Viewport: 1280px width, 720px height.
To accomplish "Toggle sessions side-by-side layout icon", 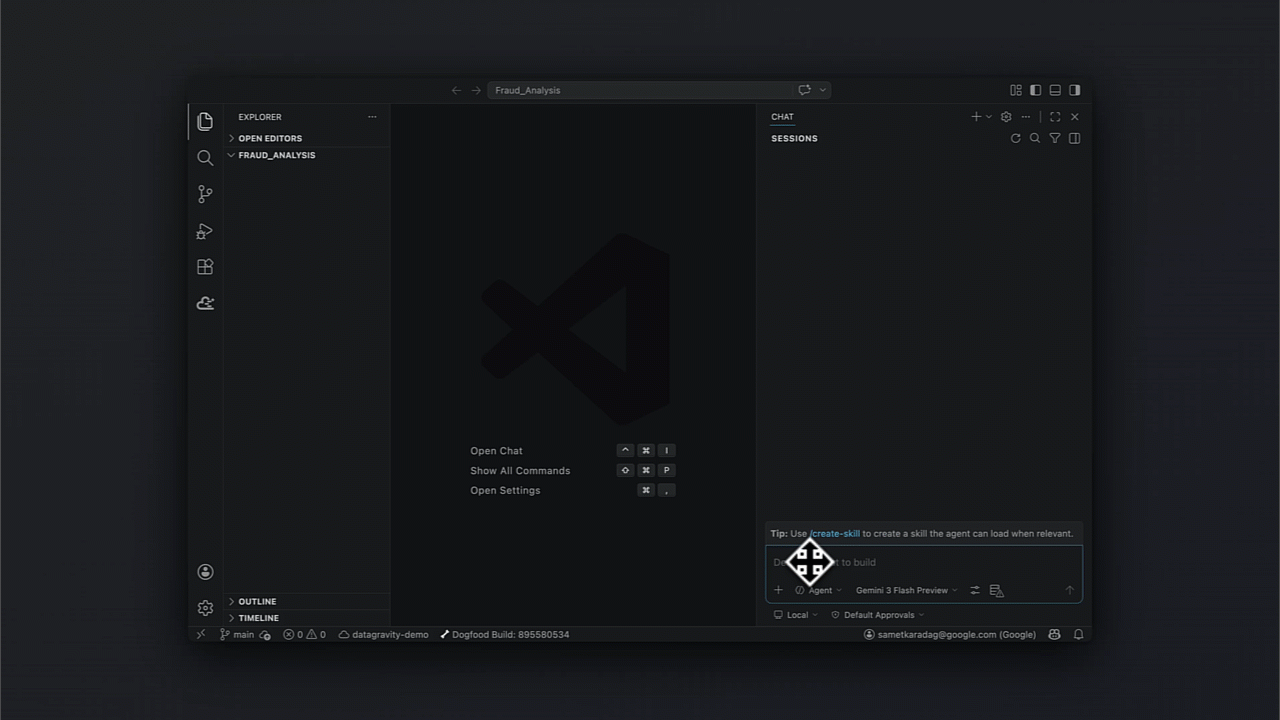I will coord(1075,139).
